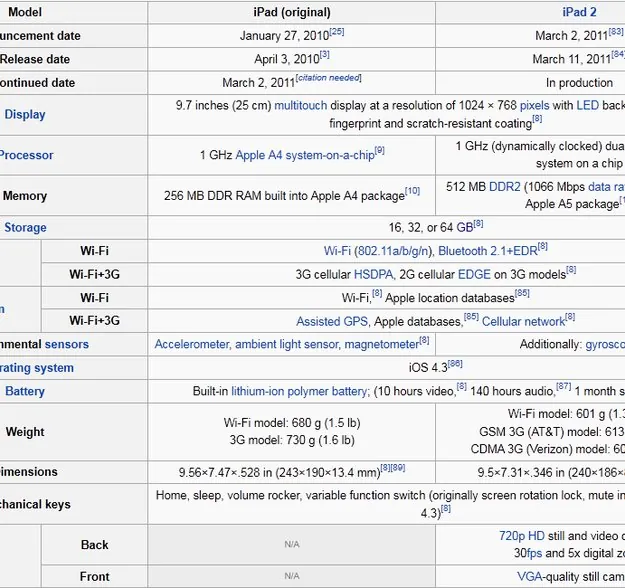625x588 pixels.
Task: Select the Release date row header
Action: click(x=35, y=59)
